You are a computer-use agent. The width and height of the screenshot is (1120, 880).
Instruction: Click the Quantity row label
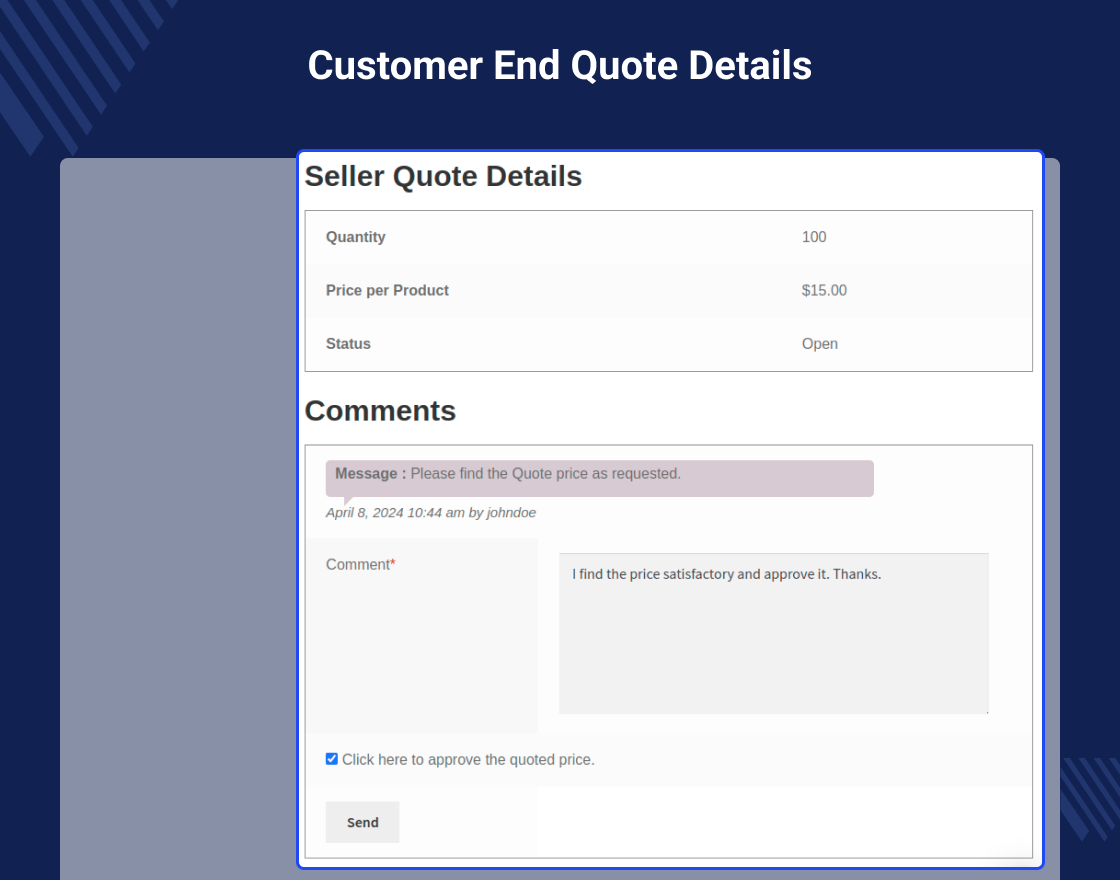click(x=356, y=237)
